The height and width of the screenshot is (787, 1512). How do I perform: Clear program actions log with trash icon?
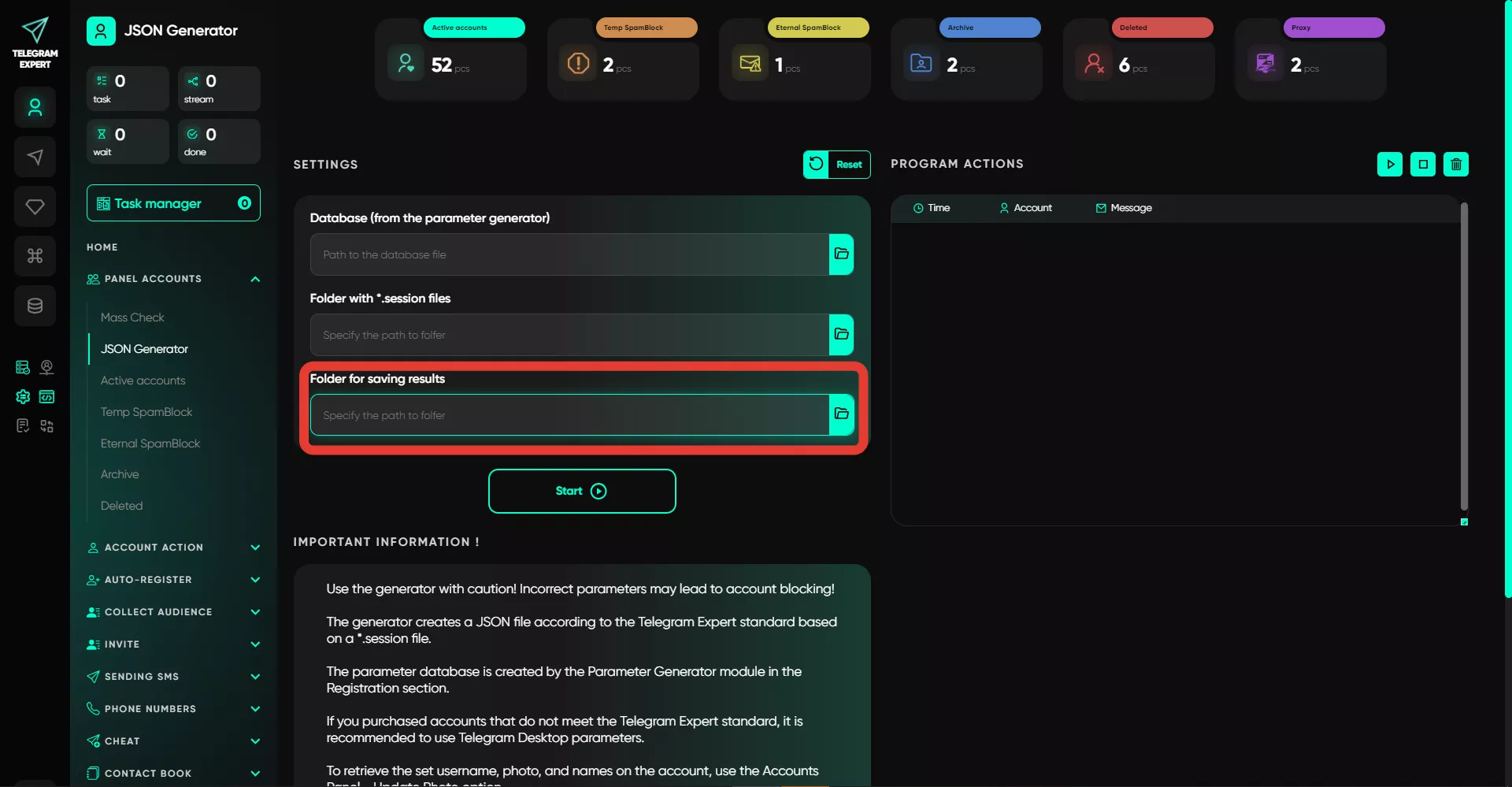[1456, 165]
